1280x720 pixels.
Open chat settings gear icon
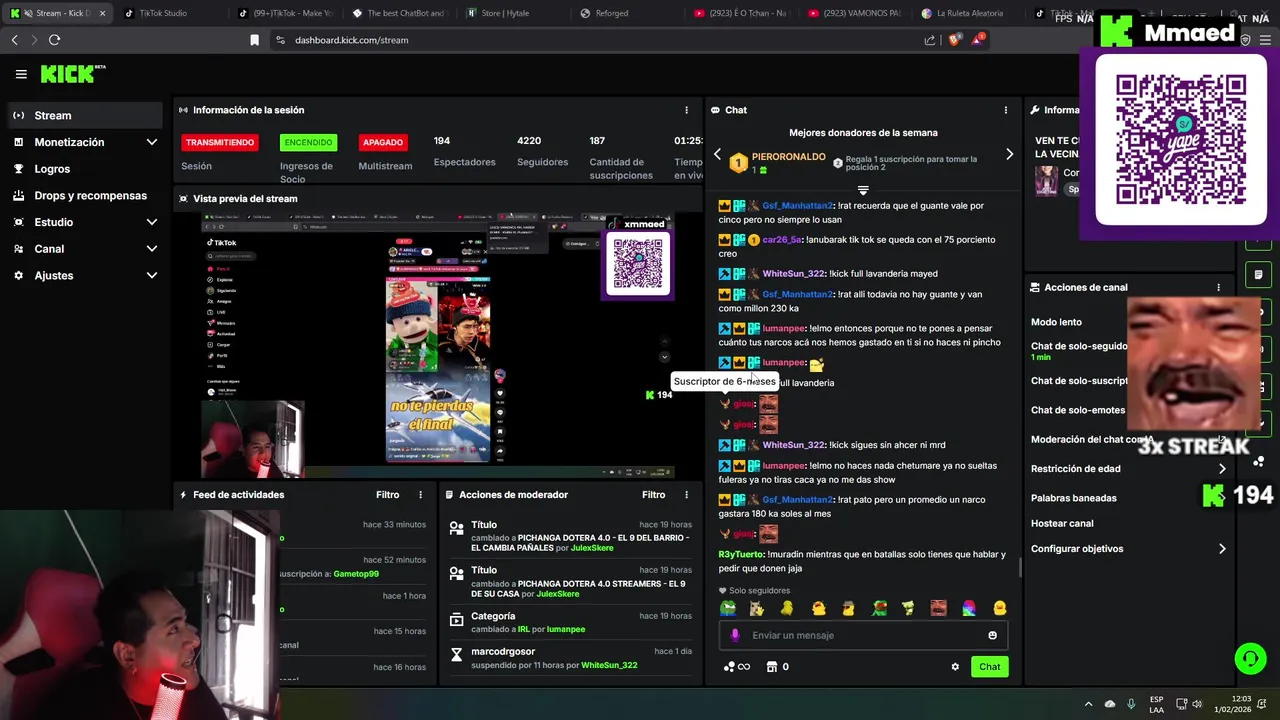point(955,667)
